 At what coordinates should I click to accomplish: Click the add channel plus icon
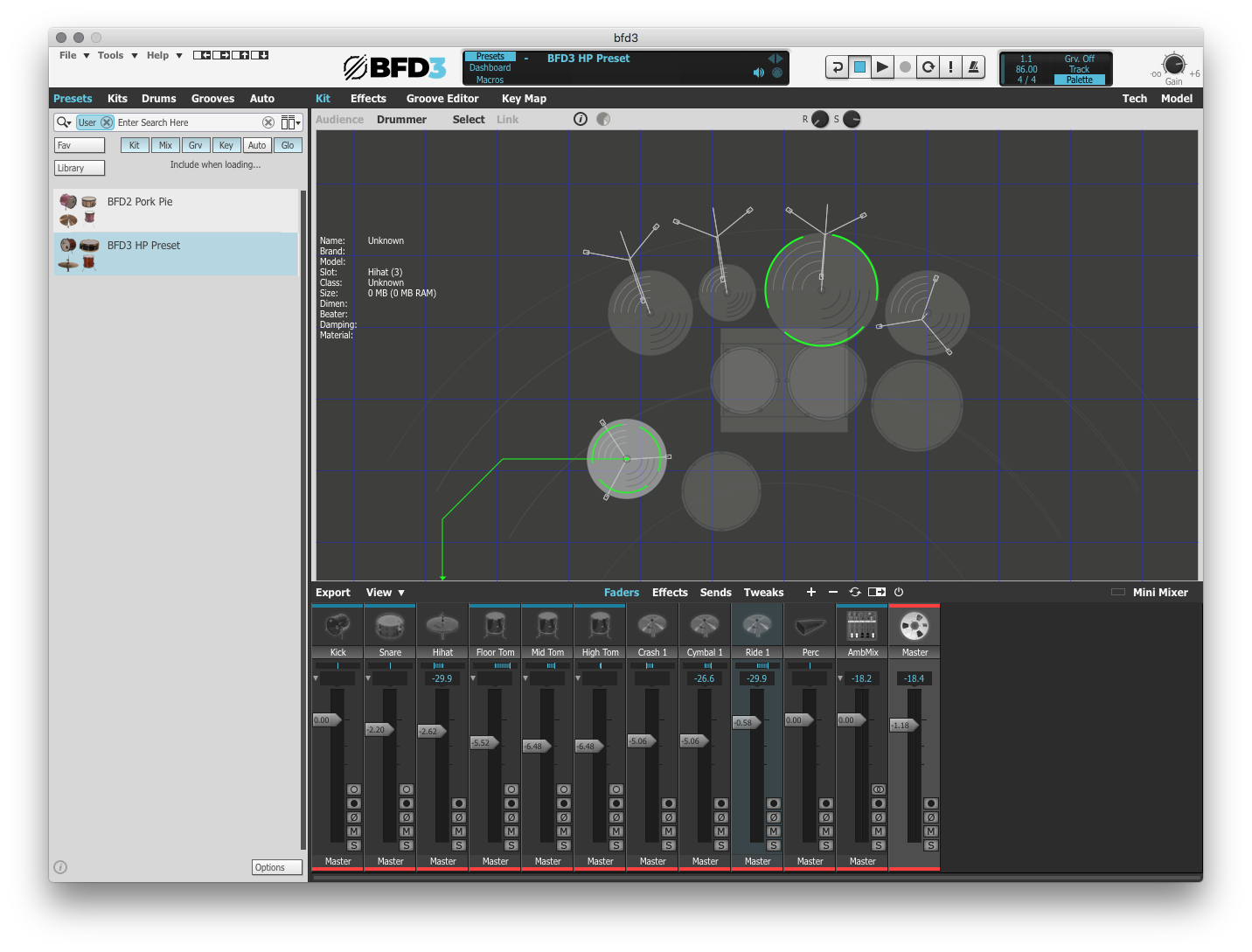click(811, 592)
